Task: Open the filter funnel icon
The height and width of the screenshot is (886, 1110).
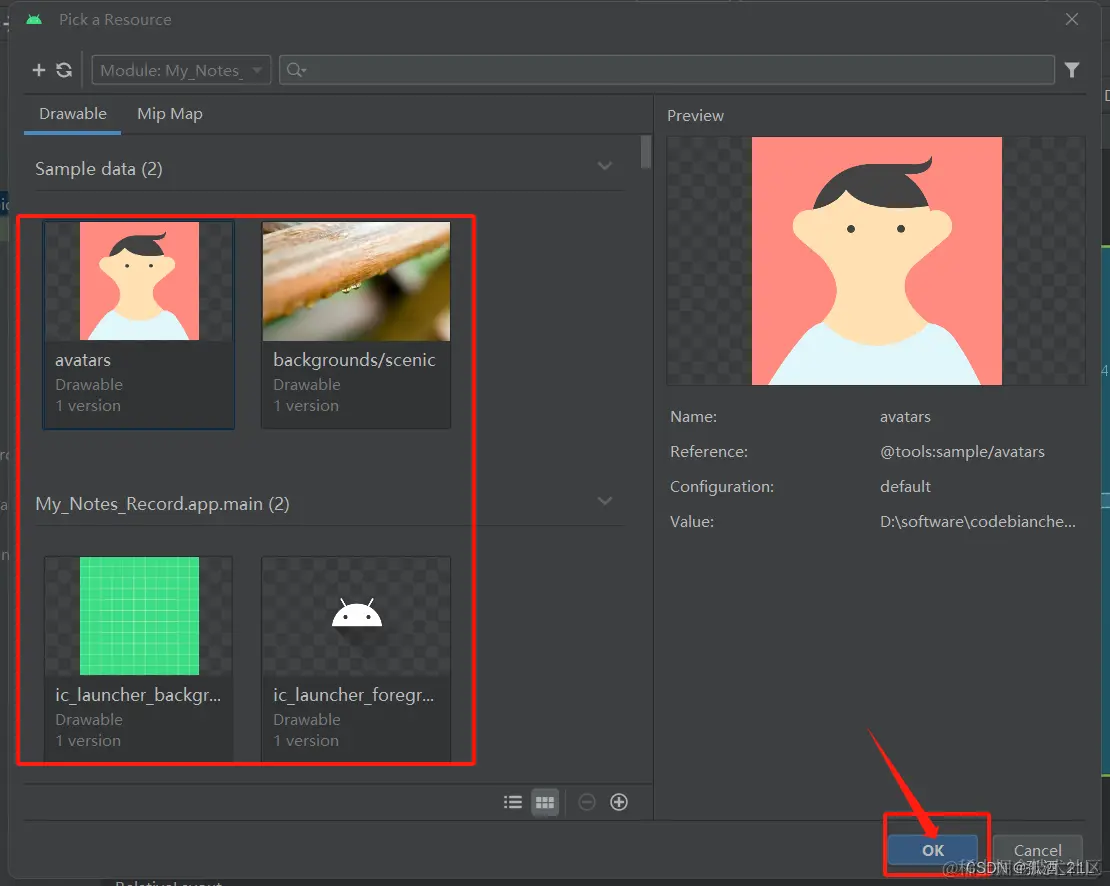Action: click(x=1072, y=70)
